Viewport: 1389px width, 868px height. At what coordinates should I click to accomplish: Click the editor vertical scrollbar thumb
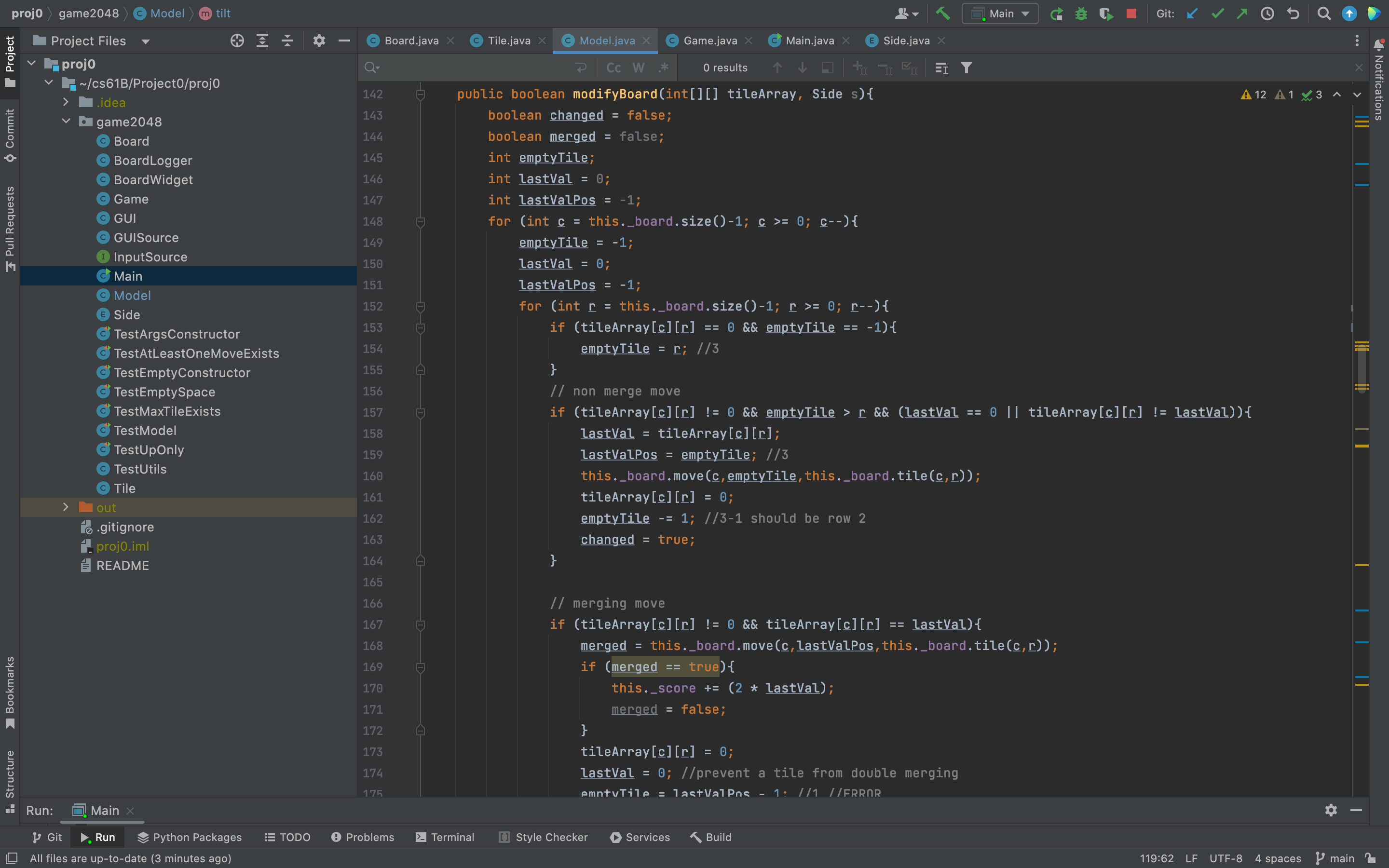pos(1362,367)
